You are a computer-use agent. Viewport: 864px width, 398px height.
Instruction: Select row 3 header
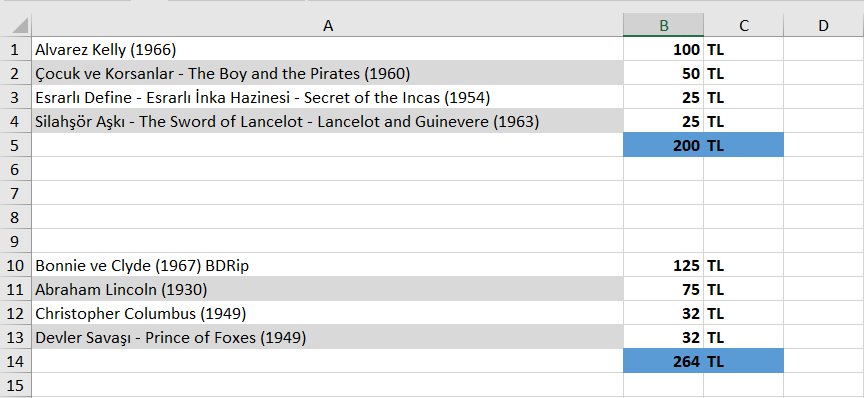coord(15,98)
